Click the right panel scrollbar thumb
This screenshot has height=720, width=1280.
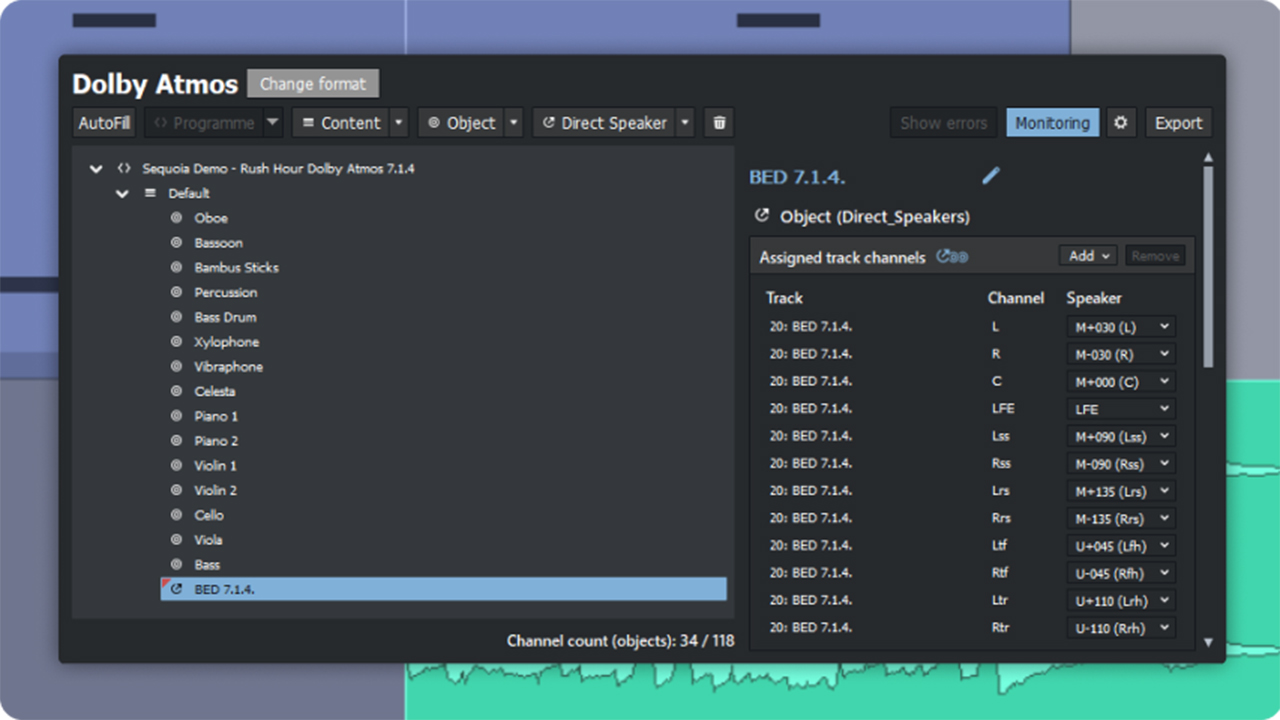tap(1208, 265)
